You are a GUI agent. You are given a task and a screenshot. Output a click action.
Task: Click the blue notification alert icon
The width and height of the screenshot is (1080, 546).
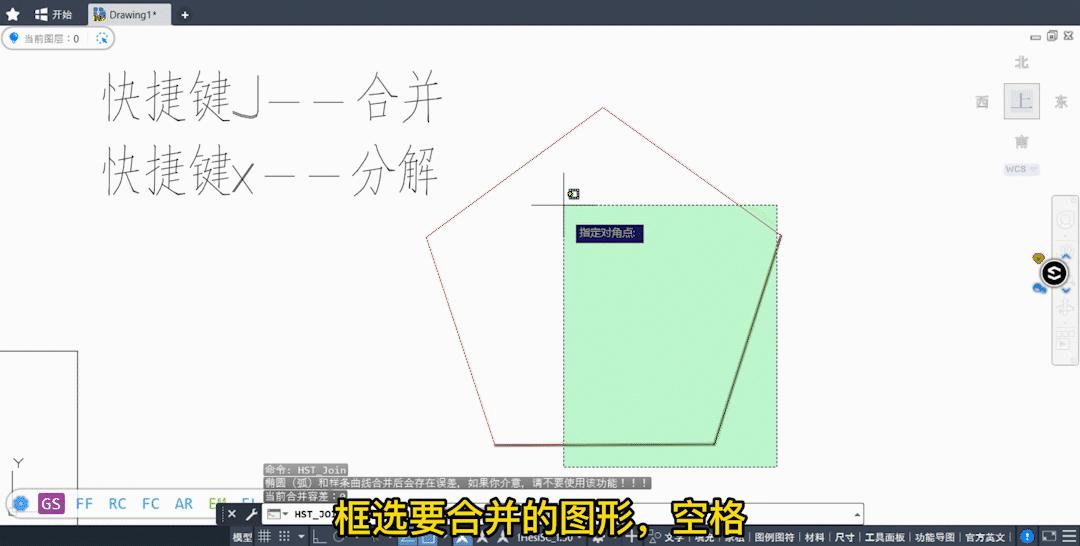1027,536
